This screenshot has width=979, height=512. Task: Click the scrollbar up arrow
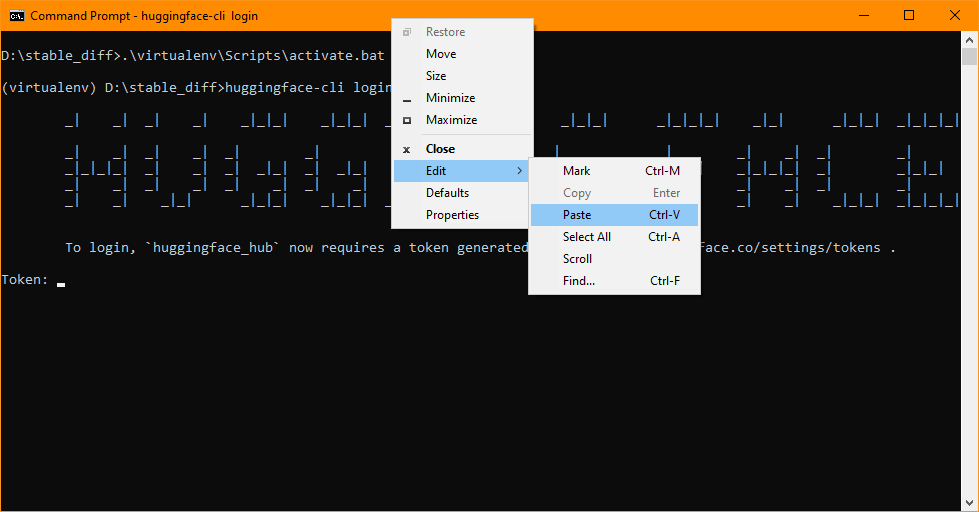point(969,40)
